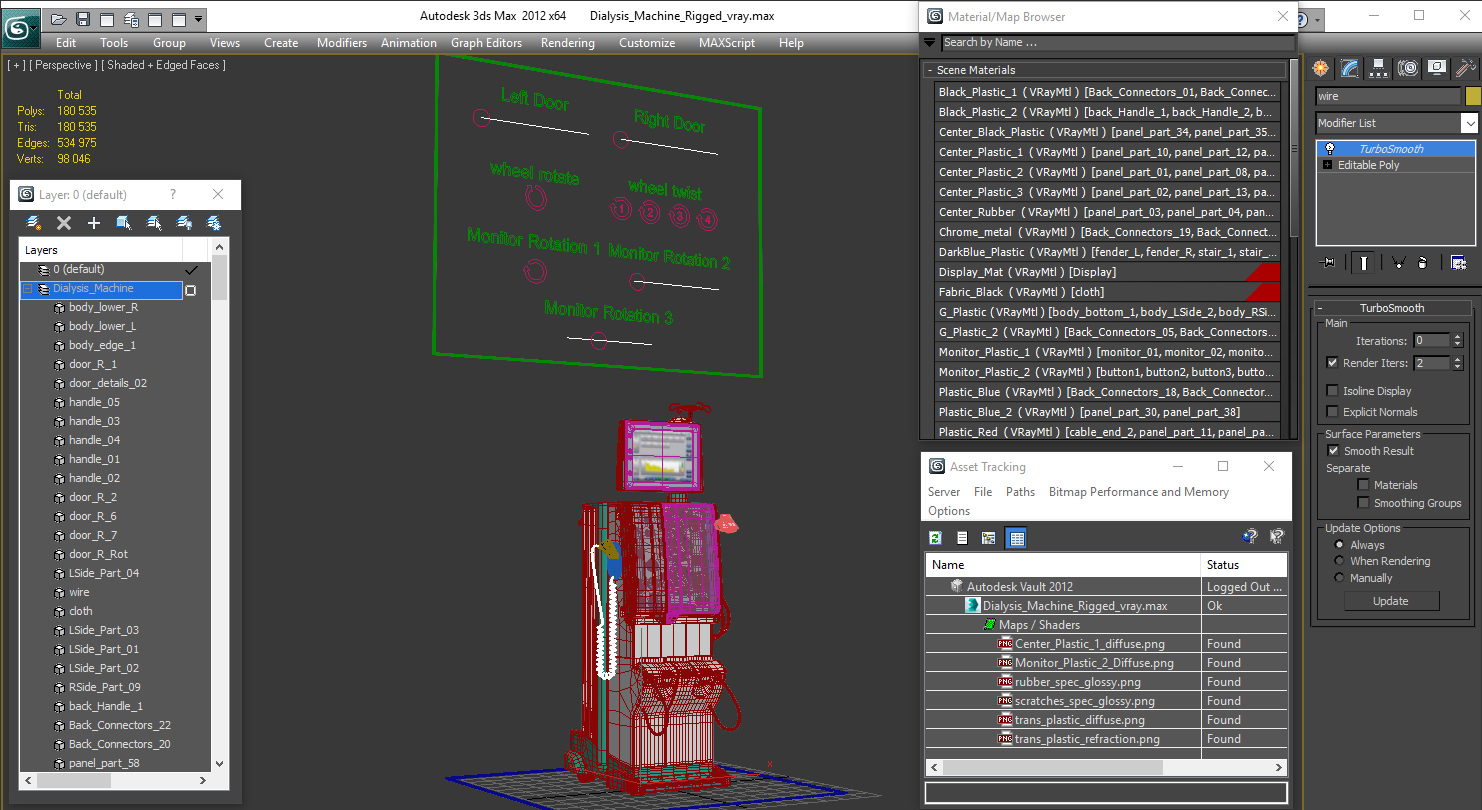Collapse the Dialysis_Machine layer tree
The width and height of the screenshot is (1482, 810).
28,289
